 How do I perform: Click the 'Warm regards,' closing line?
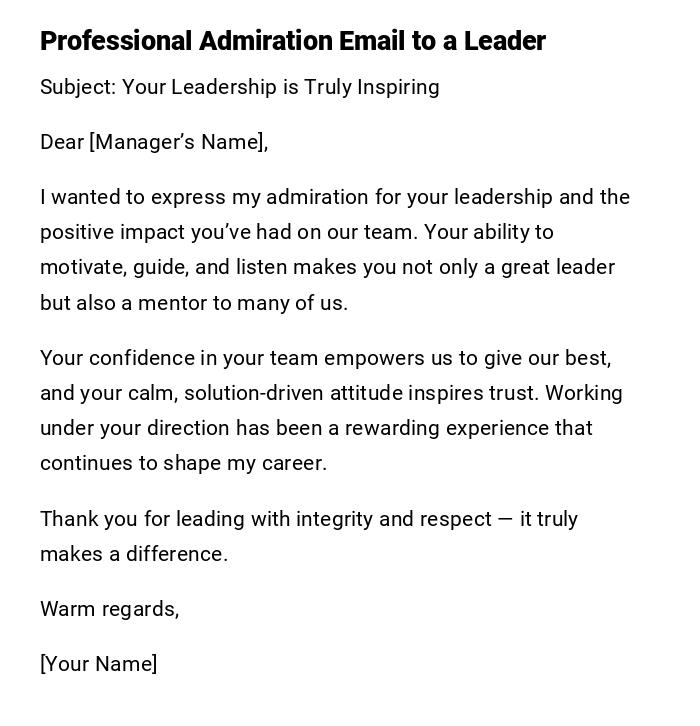coord(109,609)
